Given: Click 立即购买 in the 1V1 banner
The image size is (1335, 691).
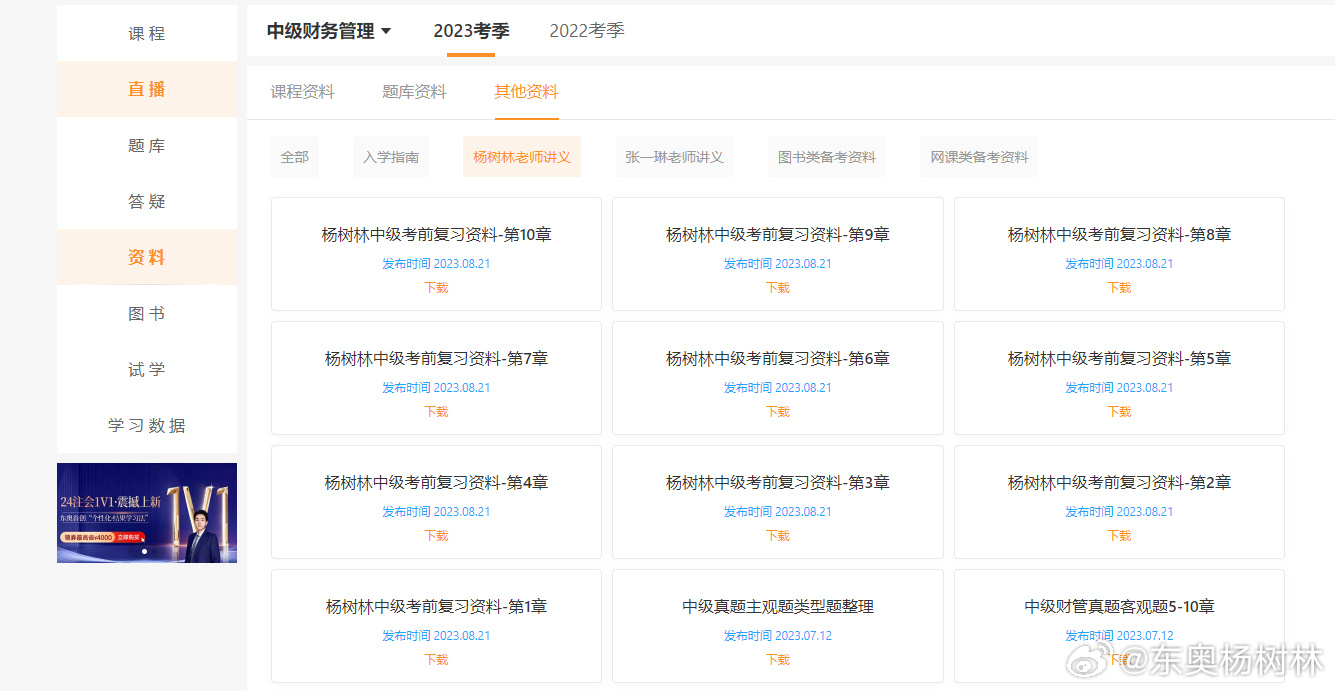Looking at the screenshot, I should pyautogui.click(x=128, y=537).
